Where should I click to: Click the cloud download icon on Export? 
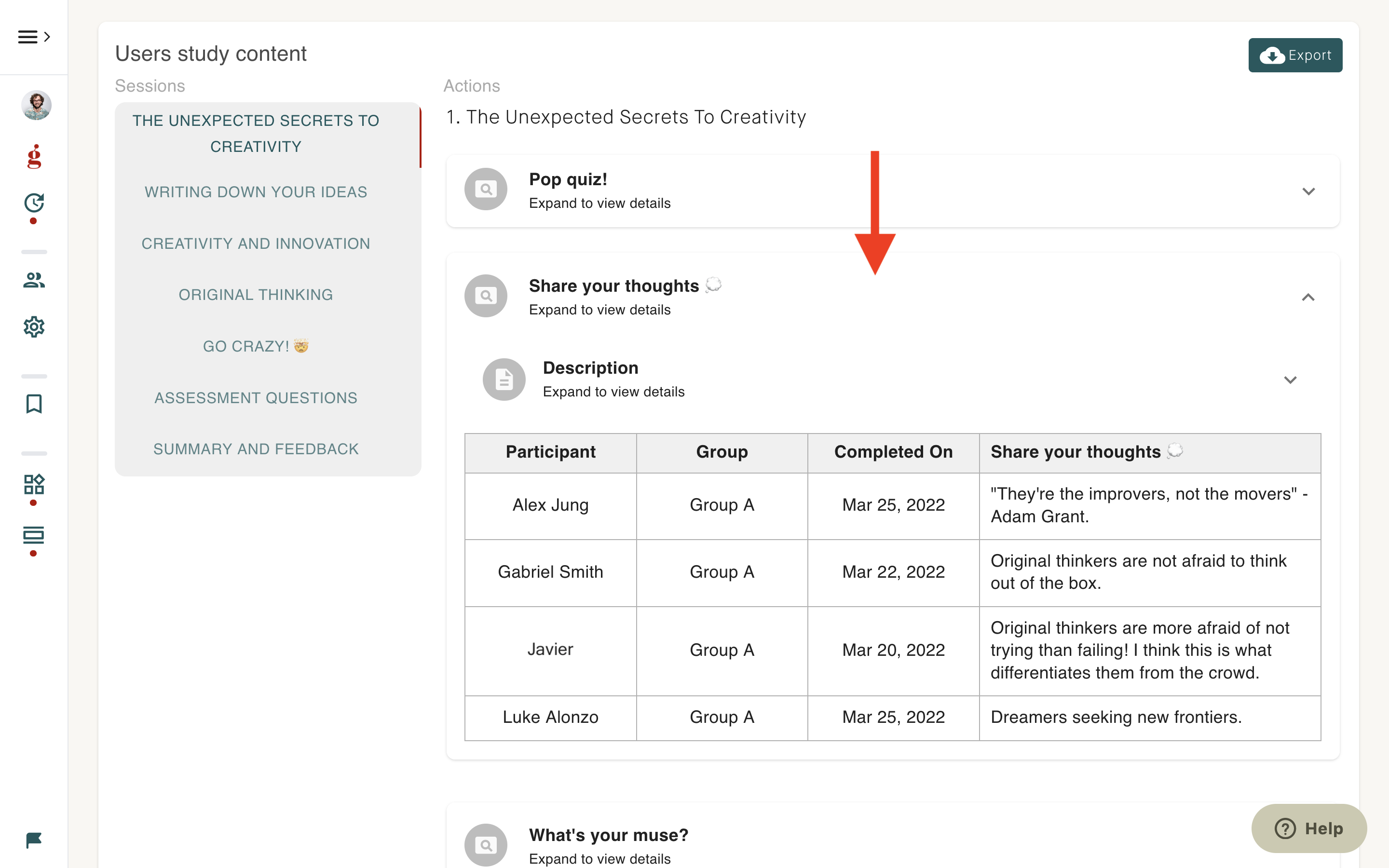[x=1272, y=55]
